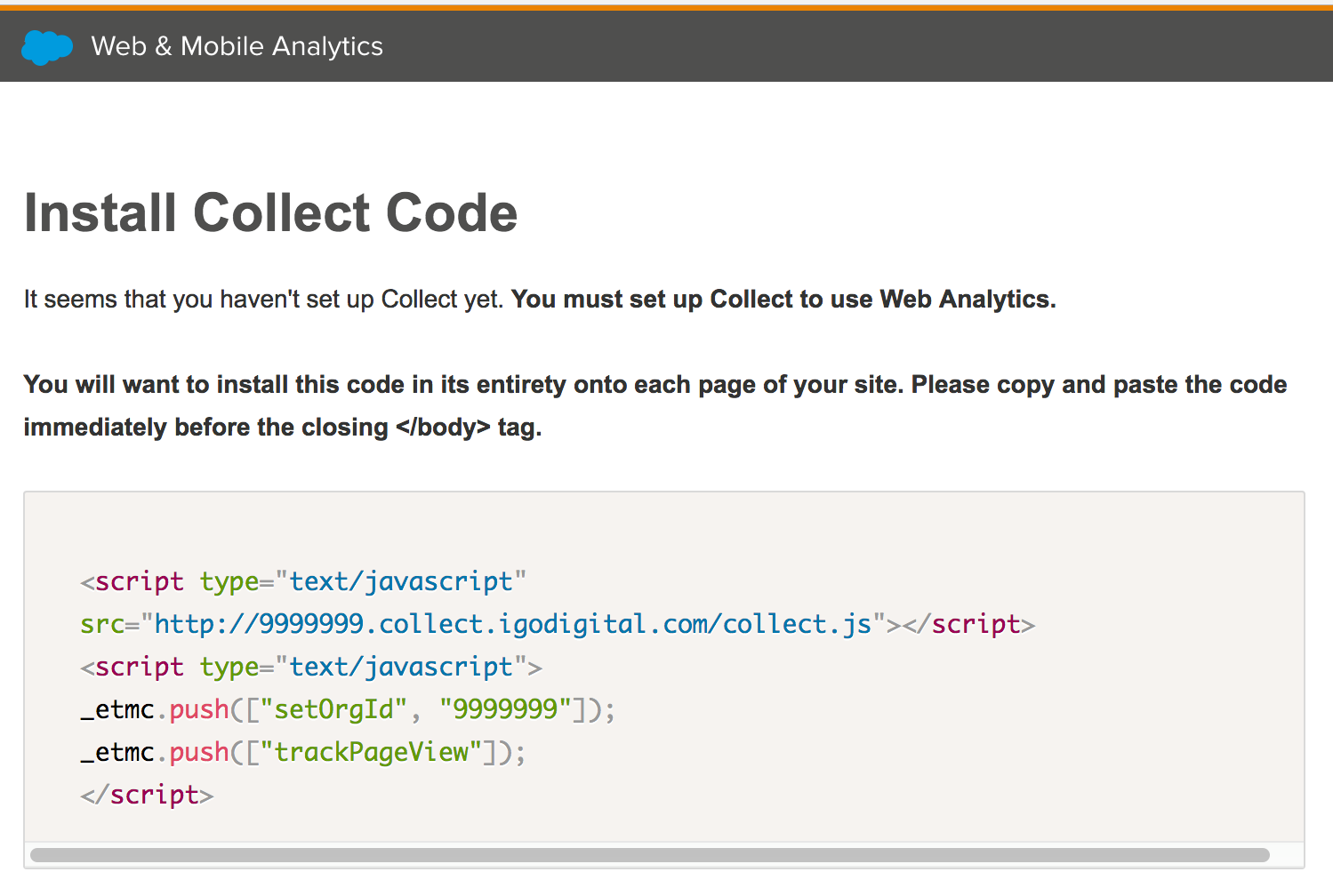This screenshot has height=896, width=1333.
Task: Click the horizontal scrollbar under the code block
Action: click(x=650, y=855)
